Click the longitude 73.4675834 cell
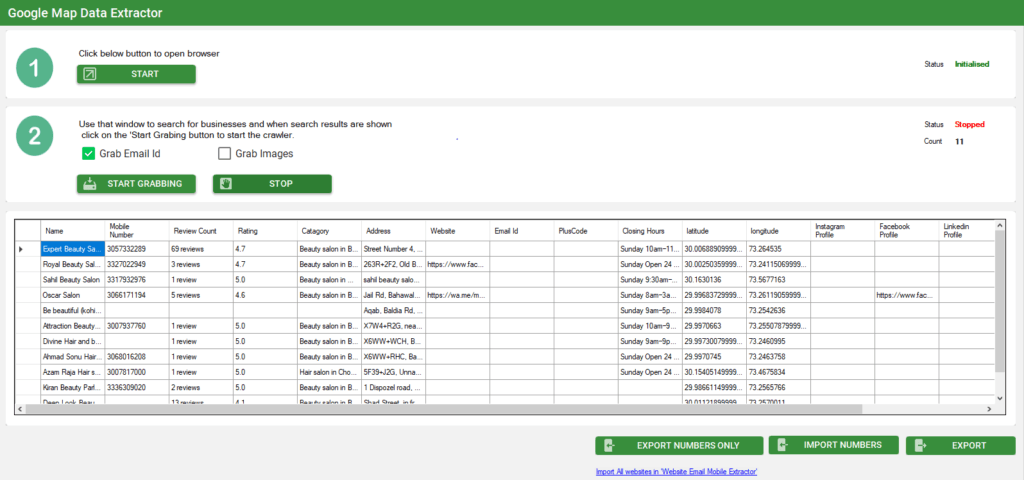Screen dimensions: 1024x480 pyautogui.click(x=778, y=372)
